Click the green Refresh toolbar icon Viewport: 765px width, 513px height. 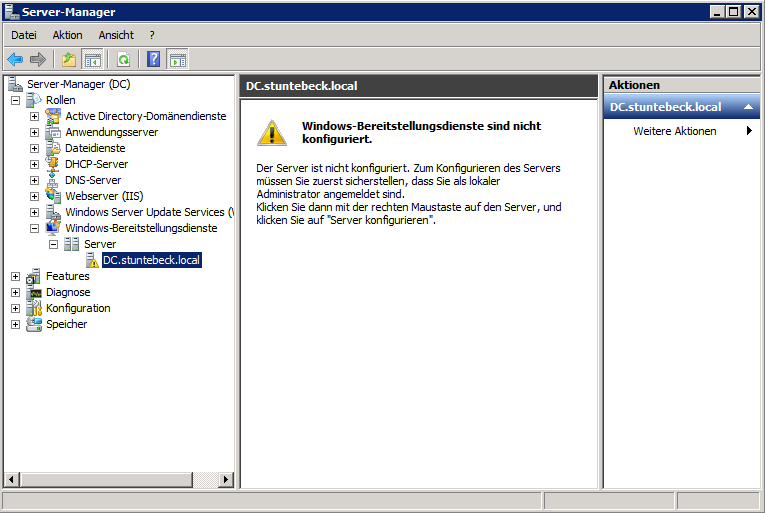click(x=124, y=60)
